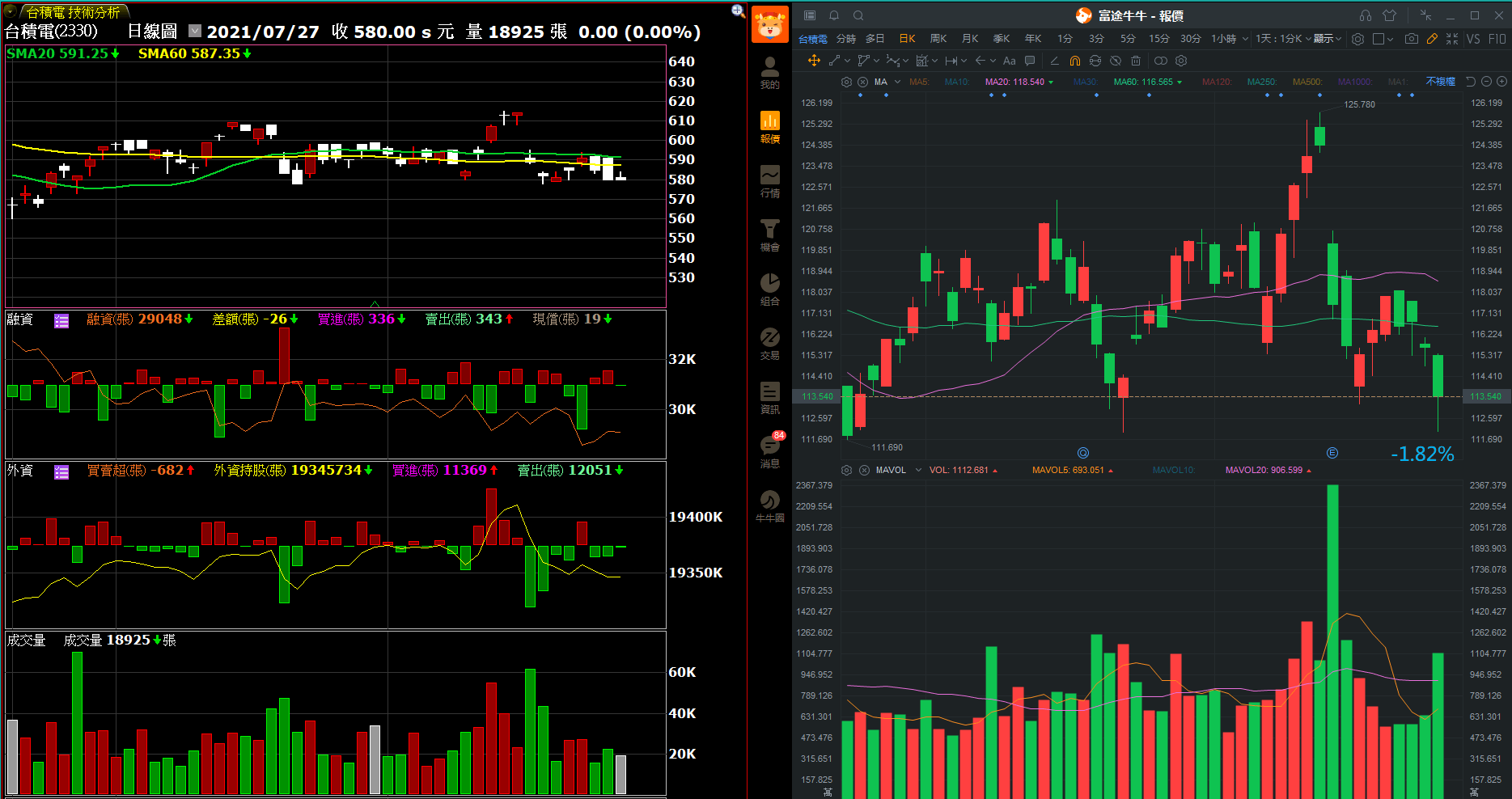Open 行情 markets section in the sidebar
The height and width of the screenshot is (799, 1512).
click(x=769, y=181)
